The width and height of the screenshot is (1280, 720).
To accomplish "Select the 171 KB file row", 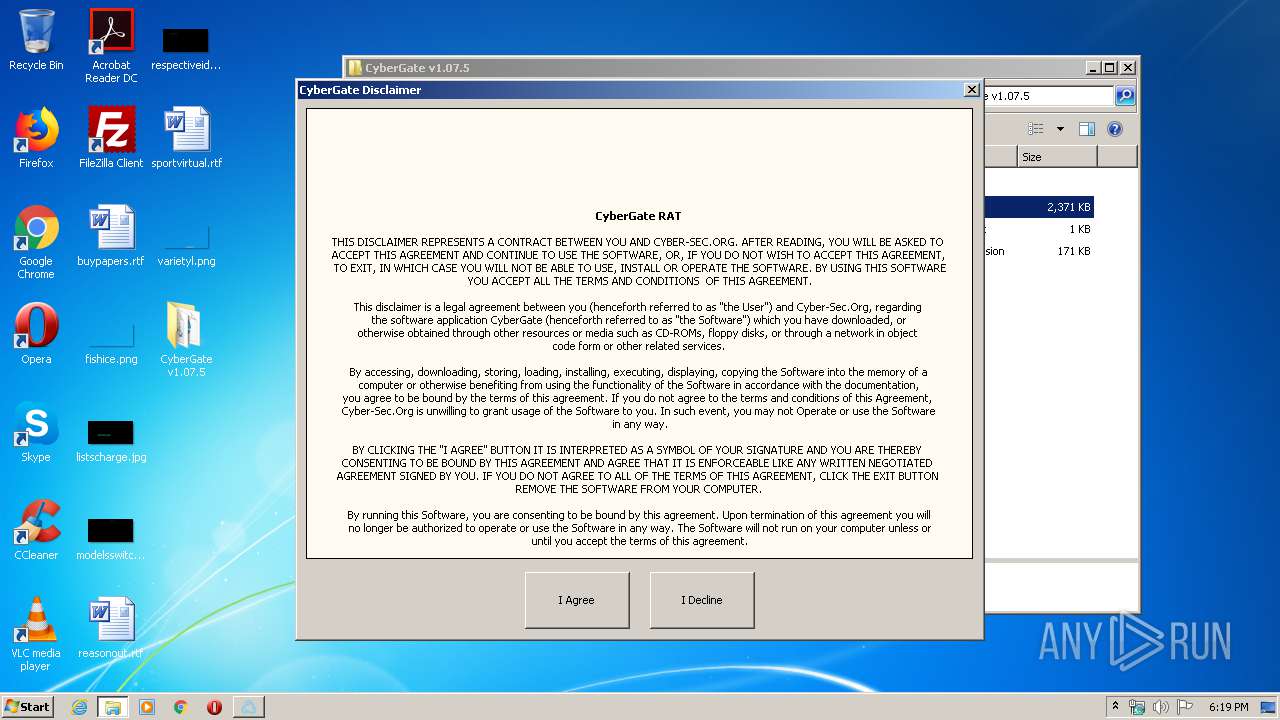I will pyautogui.click(x=1039, y=251).
